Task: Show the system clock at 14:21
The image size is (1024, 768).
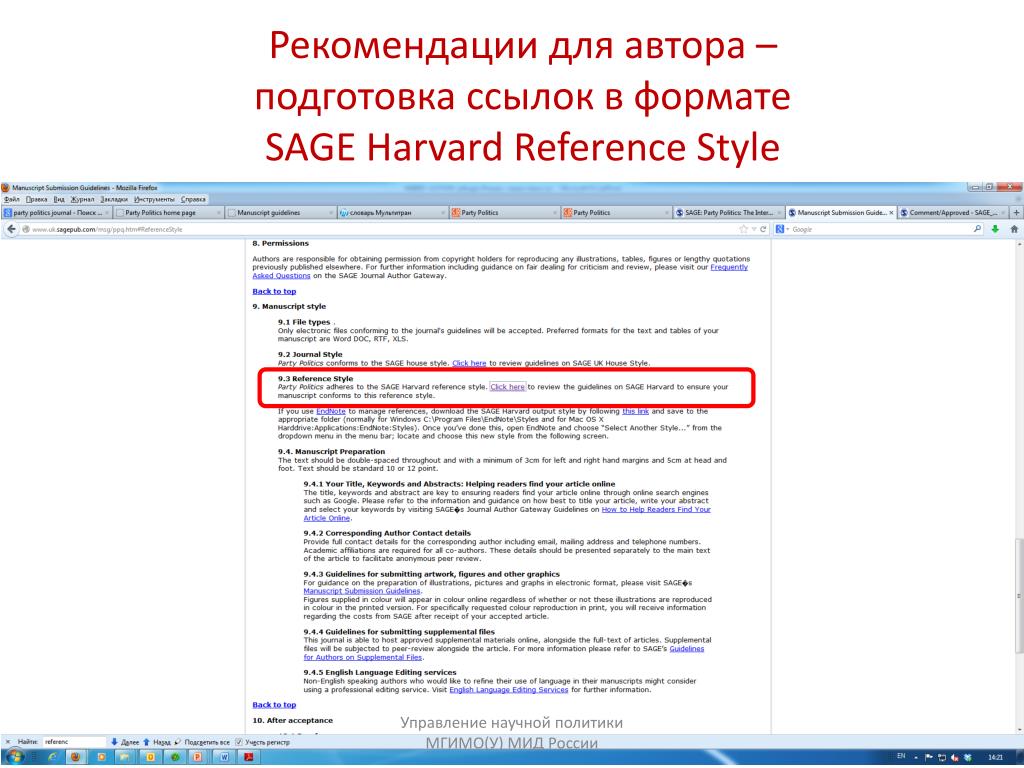Action: pos(995,757)
